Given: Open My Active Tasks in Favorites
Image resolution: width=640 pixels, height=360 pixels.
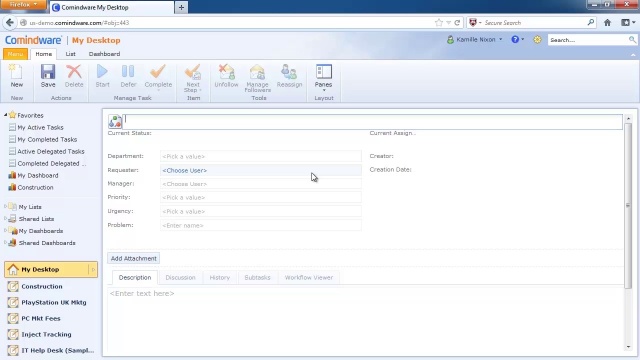Looking at the screenshot, I should (x=40, y=127).
